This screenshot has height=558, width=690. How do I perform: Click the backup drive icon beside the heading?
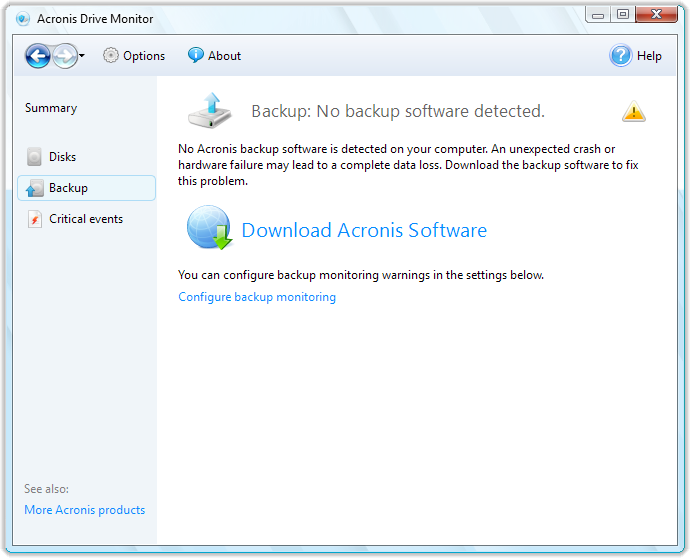210,110
